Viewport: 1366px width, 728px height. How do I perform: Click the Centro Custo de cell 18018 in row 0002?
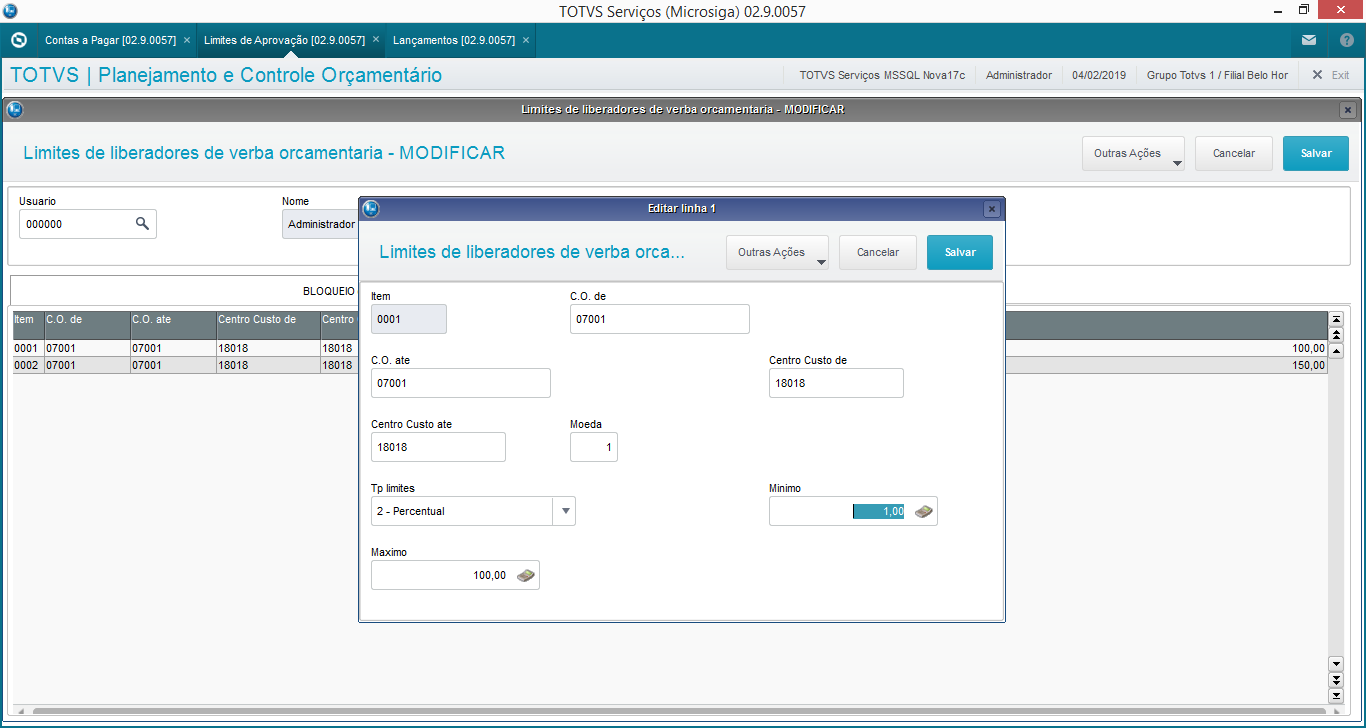coord(268,365)
